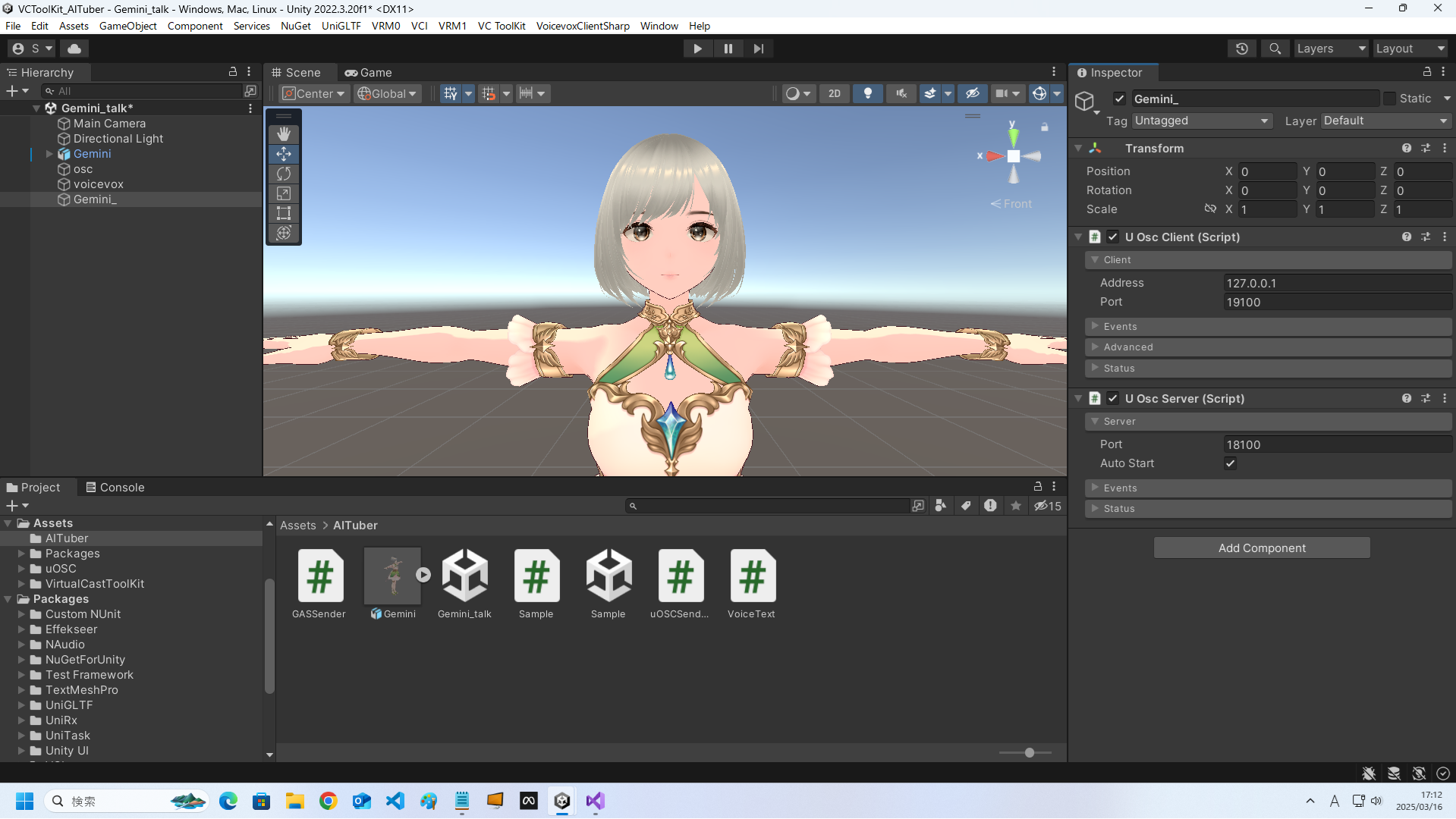Screen dimensions: 1456x819
Task: Expand the Gemini object in Hierarchy
Action: coord(49,154)
